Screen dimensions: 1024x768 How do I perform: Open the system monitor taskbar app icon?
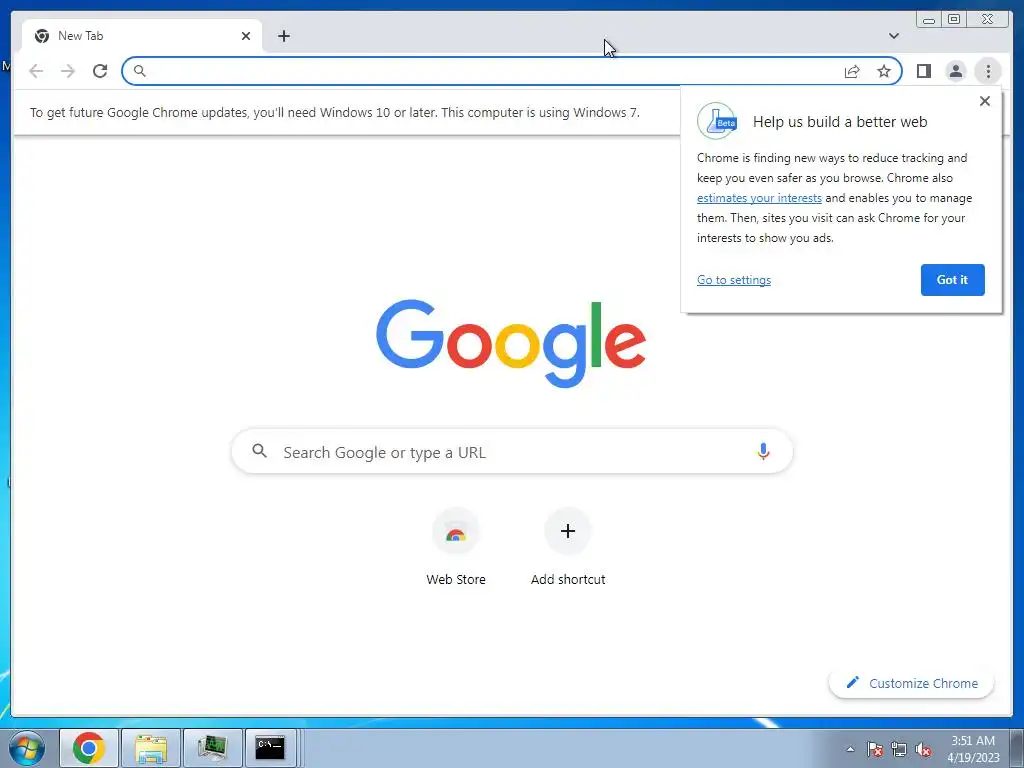point(212,748)
